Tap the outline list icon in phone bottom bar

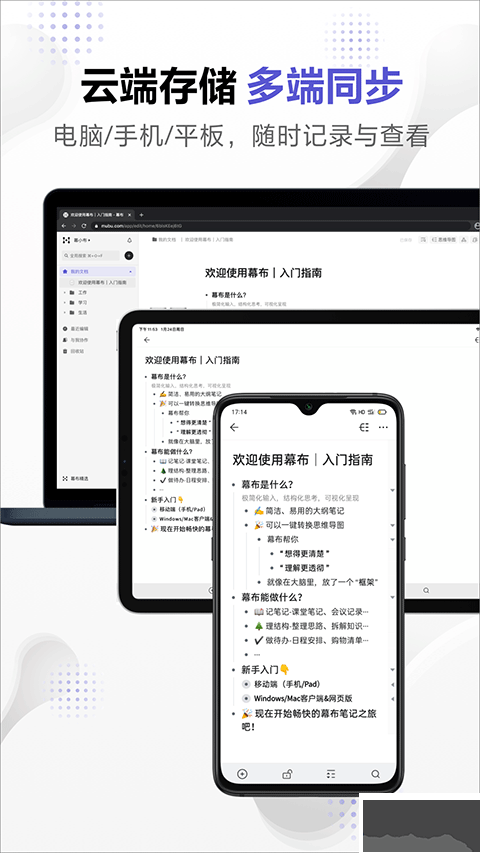[x=331, y=774]
